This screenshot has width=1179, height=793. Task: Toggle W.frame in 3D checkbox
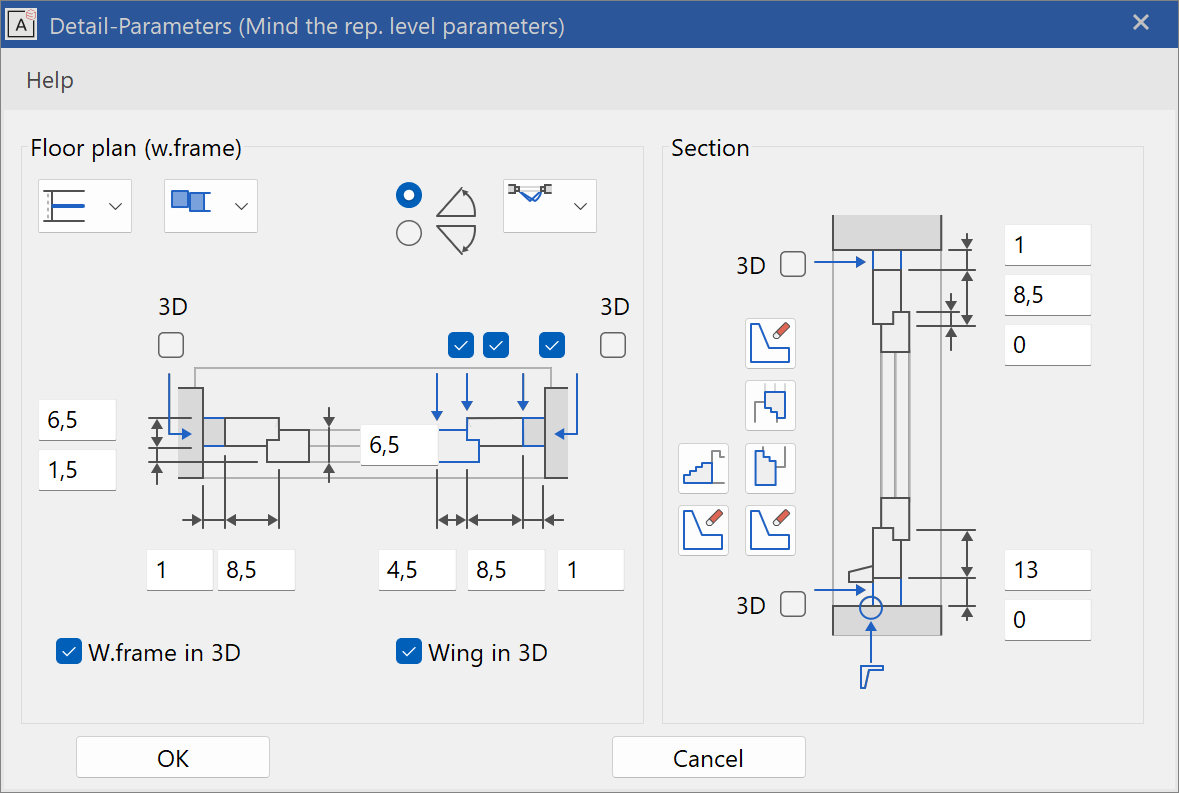pyautogui.click(x=68, y=652)
